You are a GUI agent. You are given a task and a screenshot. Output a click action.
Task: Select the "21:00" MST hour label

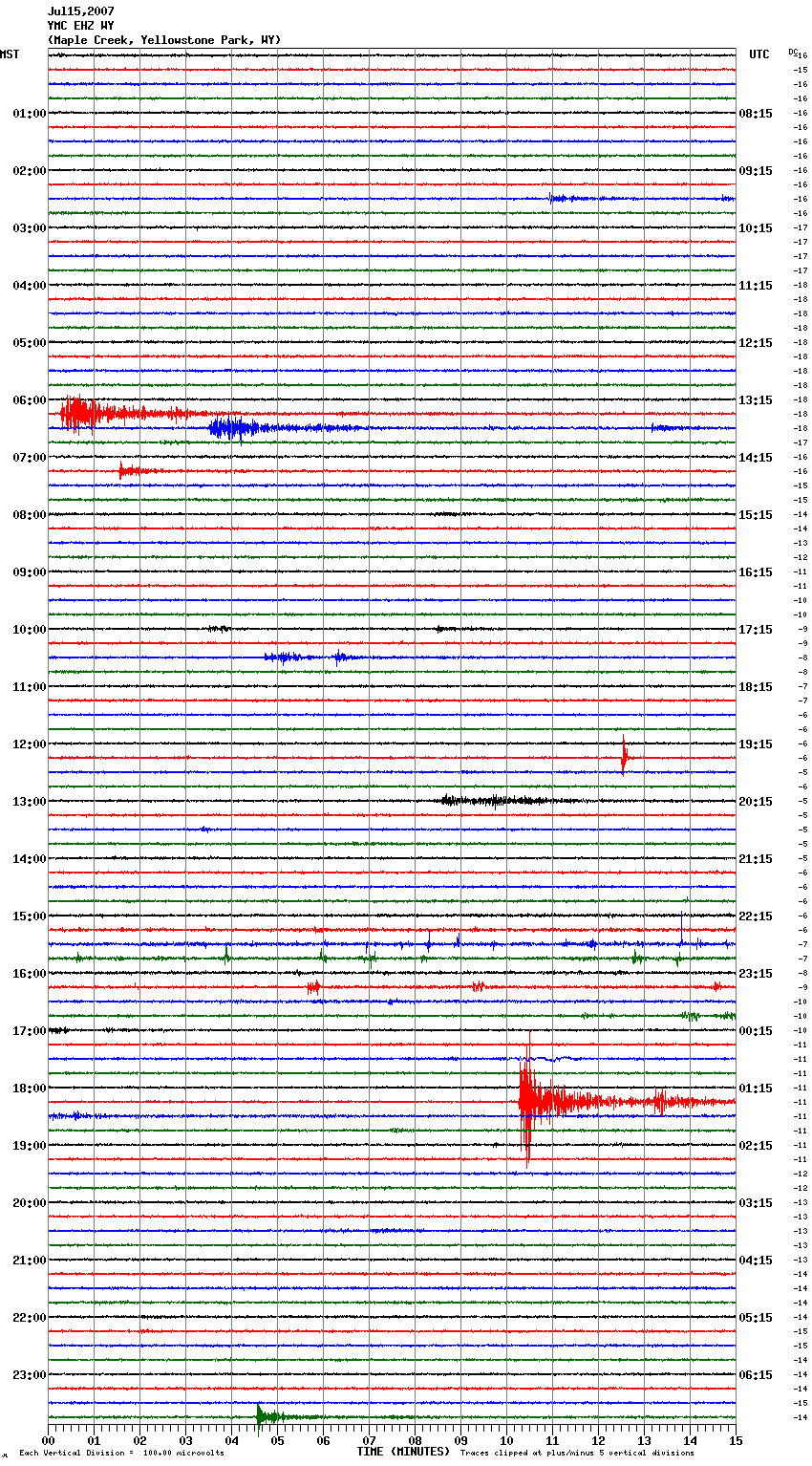tap(29, 1261)
